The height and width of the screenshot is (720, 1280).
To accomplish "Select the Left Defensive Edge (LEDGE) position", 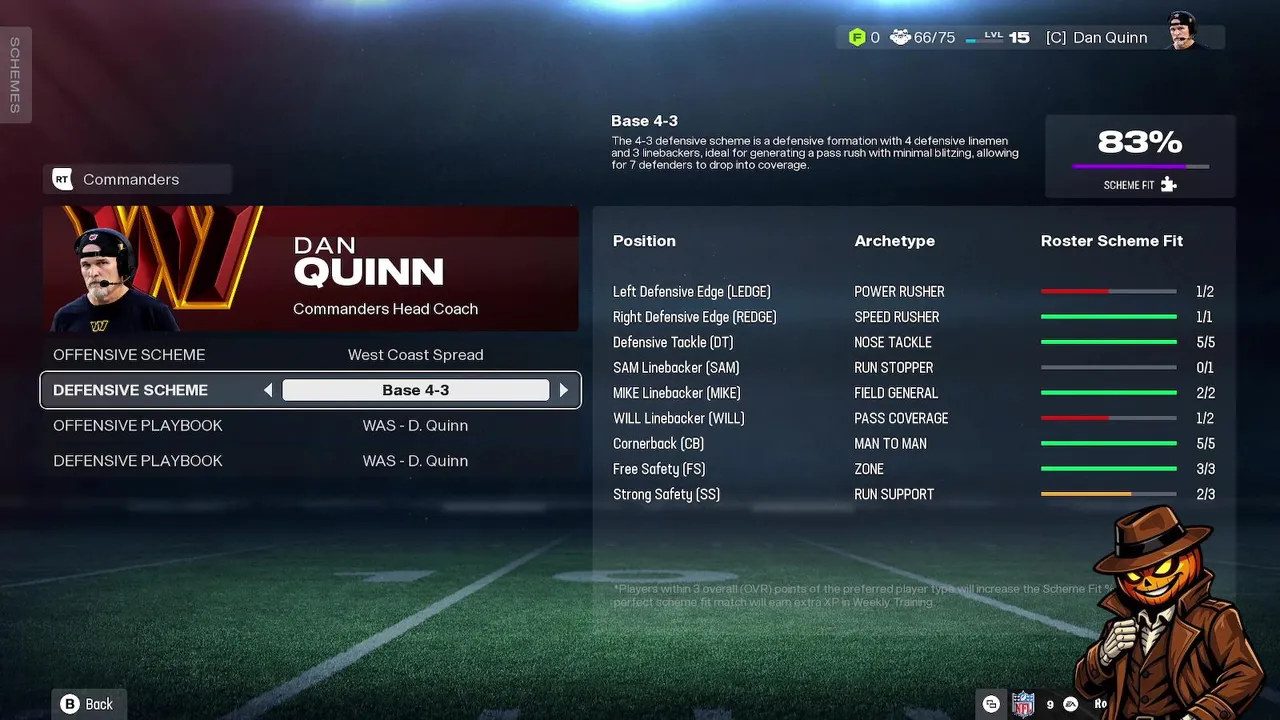I will [x=691, y=292].
